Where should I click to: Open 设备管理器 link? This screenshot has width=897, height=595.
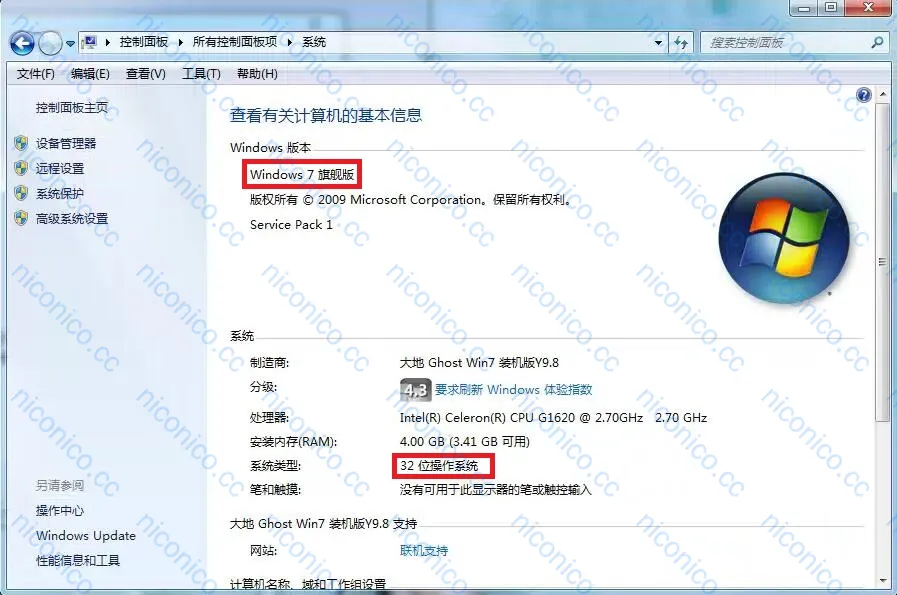(66, 144)
